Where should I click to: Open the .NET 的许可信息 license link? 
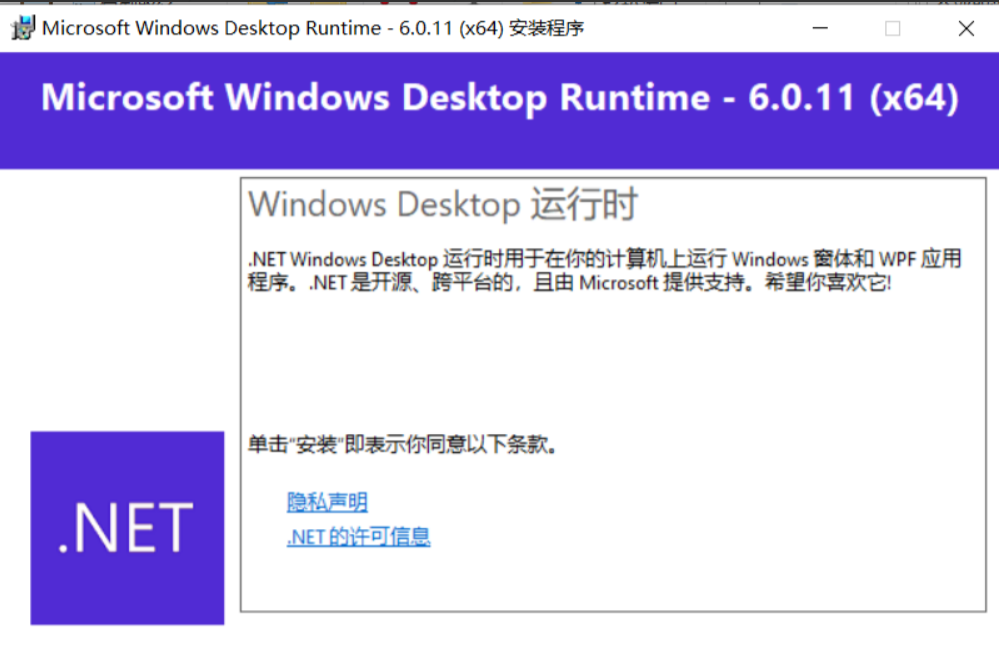(x=359, y=537)
